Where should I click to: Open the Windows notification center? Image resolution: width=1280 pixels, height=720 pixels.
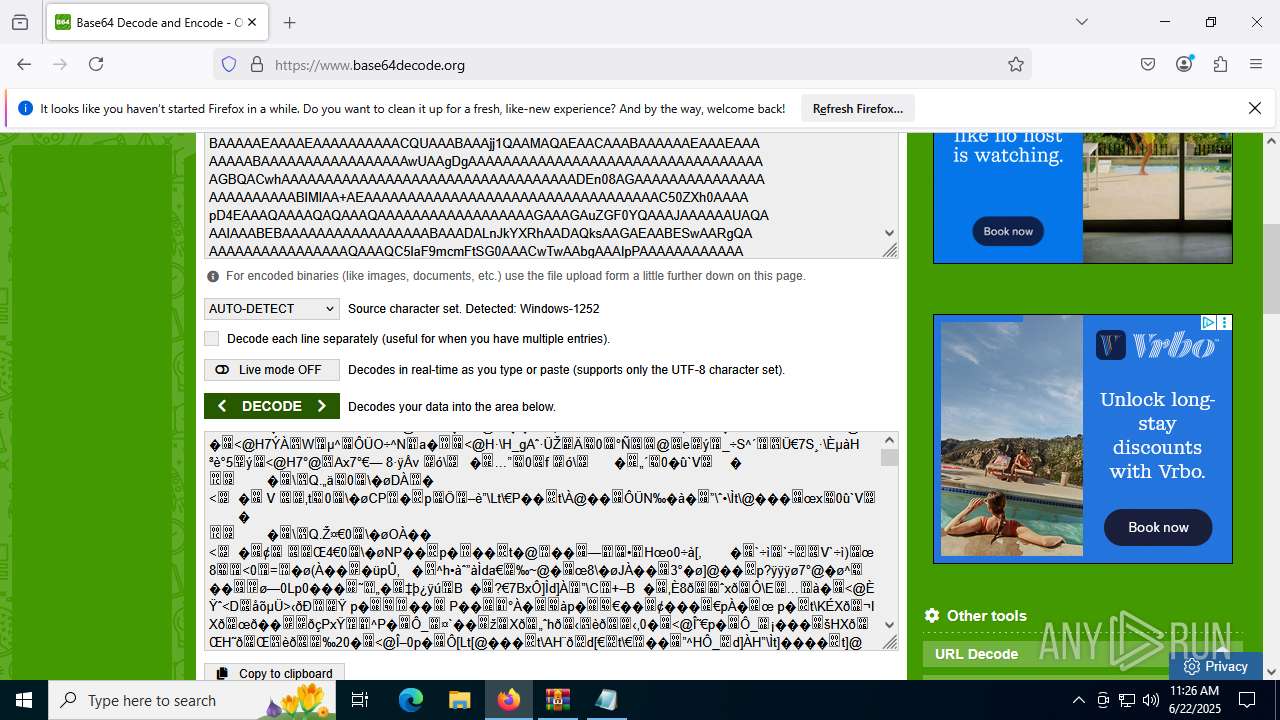pos(1247,700)
